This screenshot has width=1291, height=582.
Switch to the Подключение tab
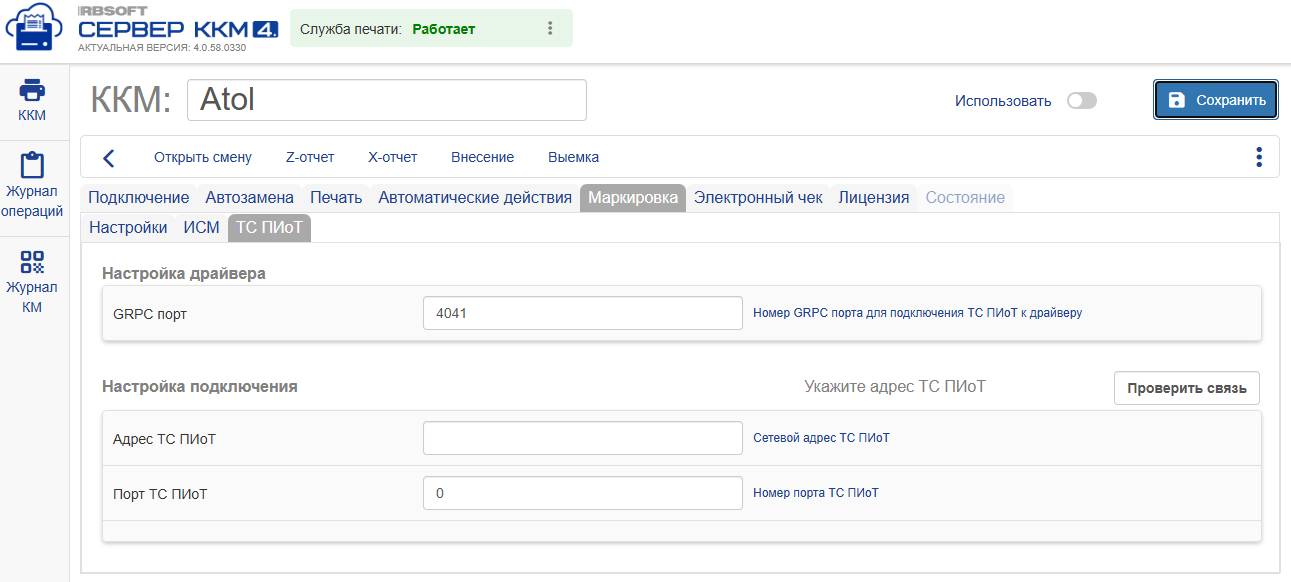(x=139, y=197)
